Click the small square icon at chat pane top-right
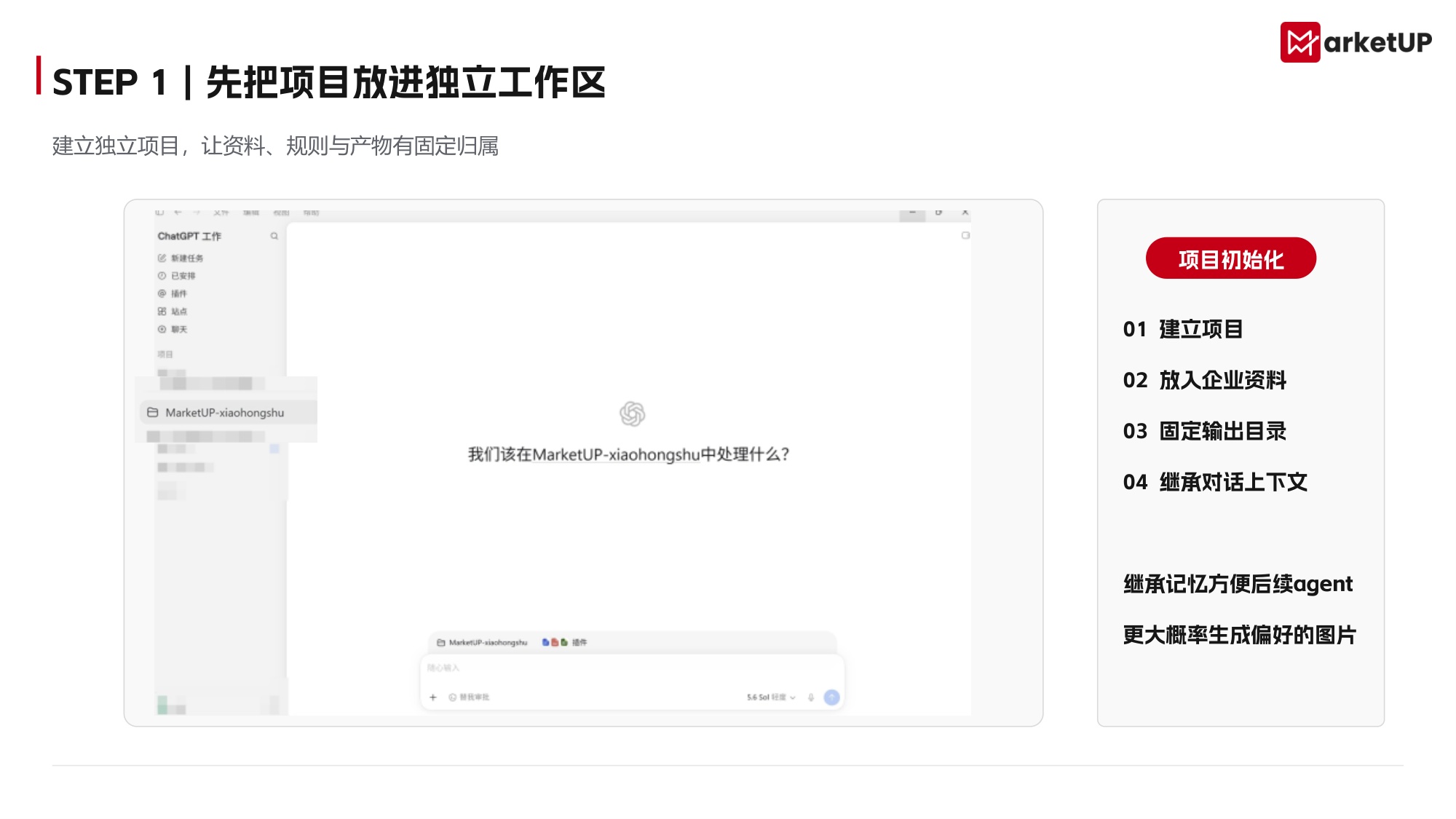Image resolution: width=1456 pixels, height=819 pixels. click(965, 235)
